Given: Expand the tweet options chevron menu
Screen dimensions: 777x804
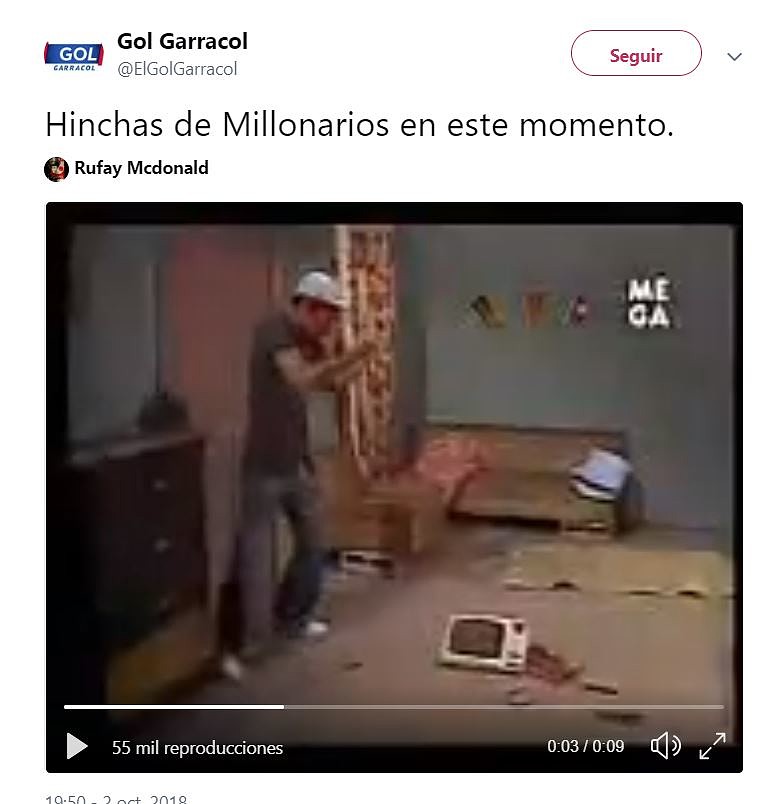Looking at the screenshot, I should pos(734,56).
